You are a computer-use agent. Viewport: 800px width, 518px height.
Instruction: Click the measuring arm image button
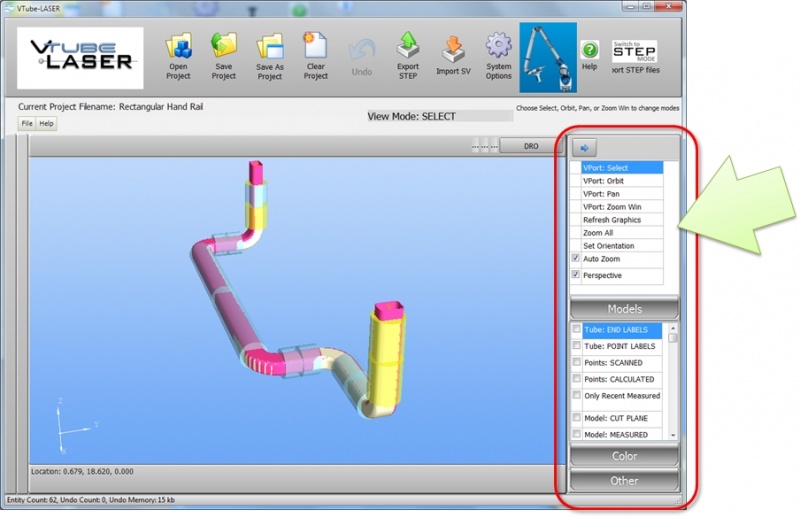click(x=548, y=58)
